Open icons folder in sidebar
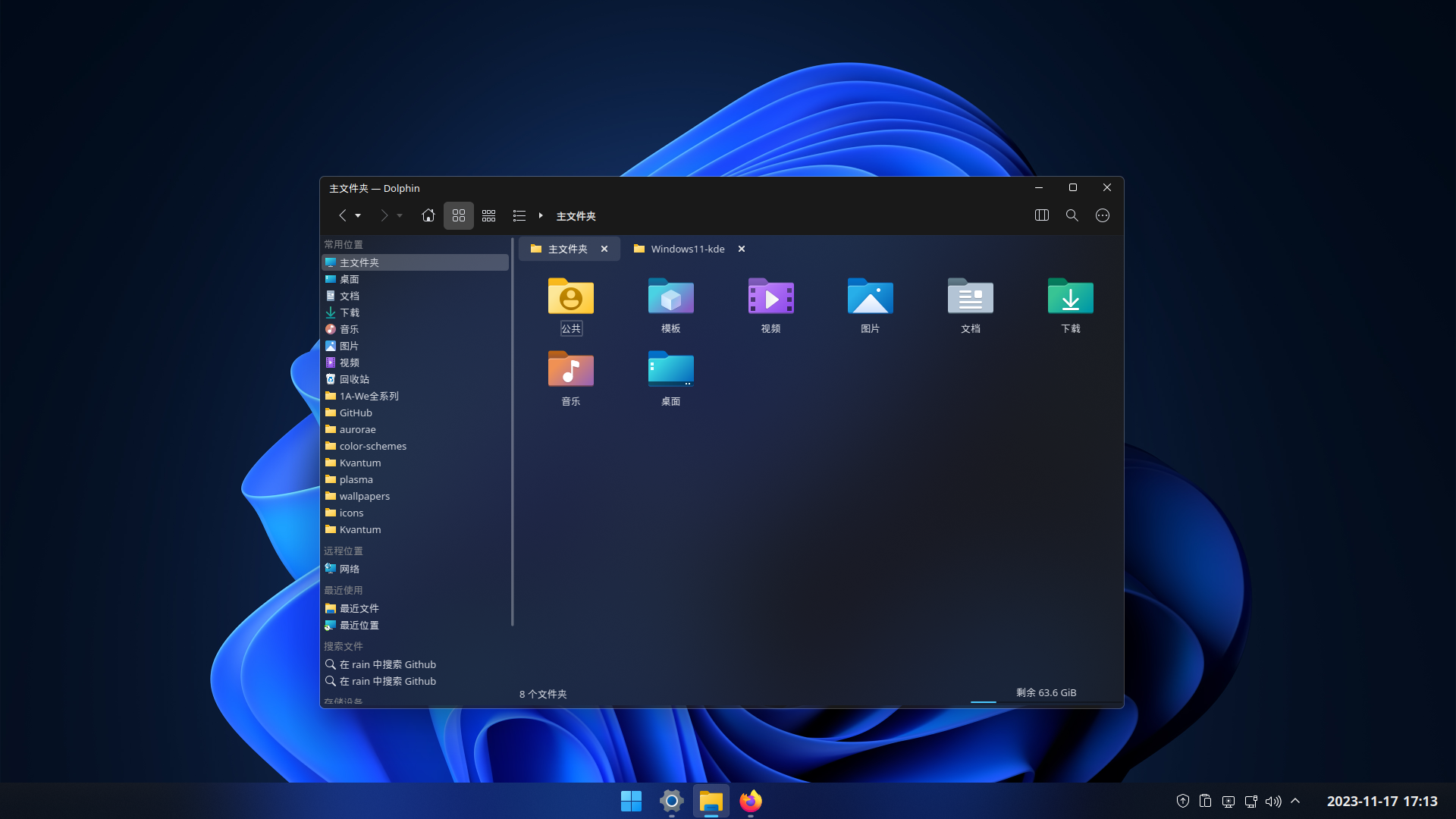 point(415,513)
